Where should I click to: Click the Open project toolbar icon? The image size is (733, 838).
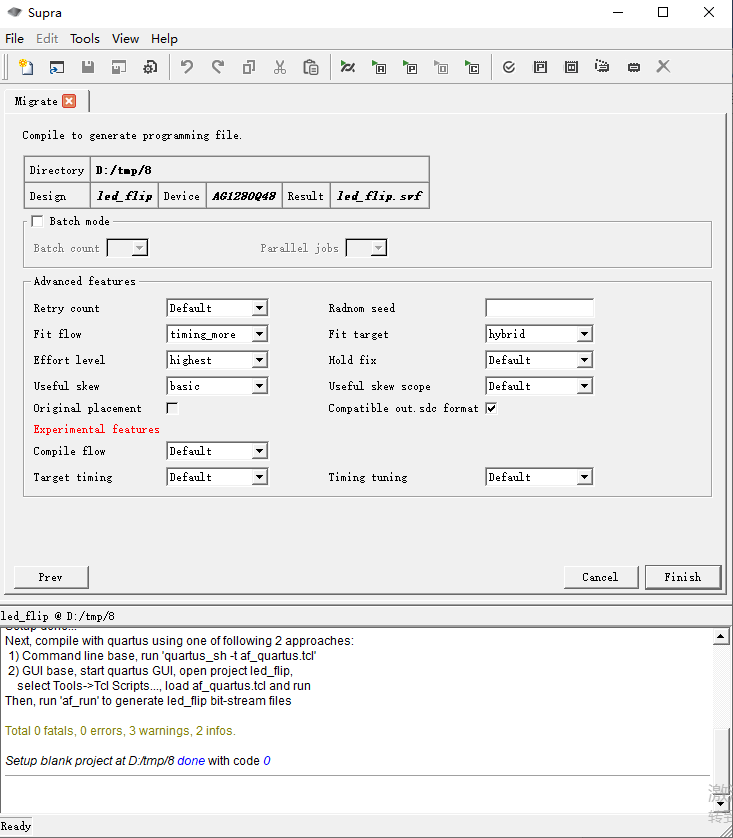point(57,67)
